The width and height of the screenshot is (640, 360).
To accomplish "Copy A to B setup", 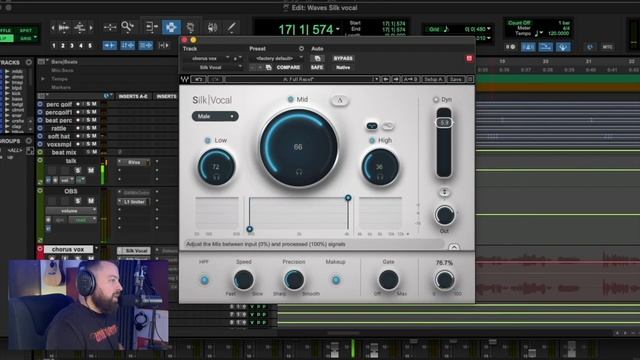I will (411, 79).
